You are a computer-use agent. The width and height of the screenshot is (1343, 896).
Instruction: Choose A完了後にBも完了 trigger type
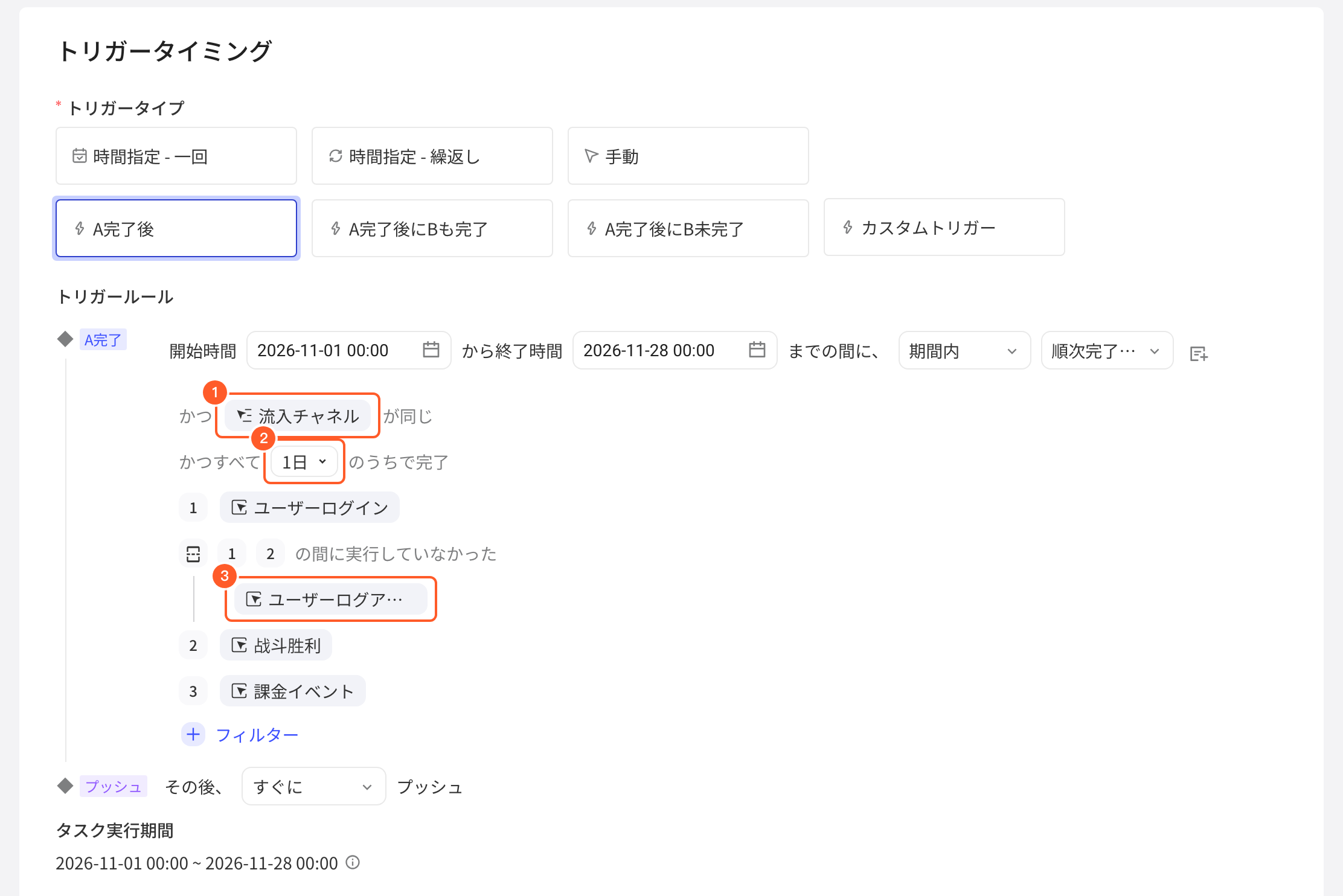point(432,229)
